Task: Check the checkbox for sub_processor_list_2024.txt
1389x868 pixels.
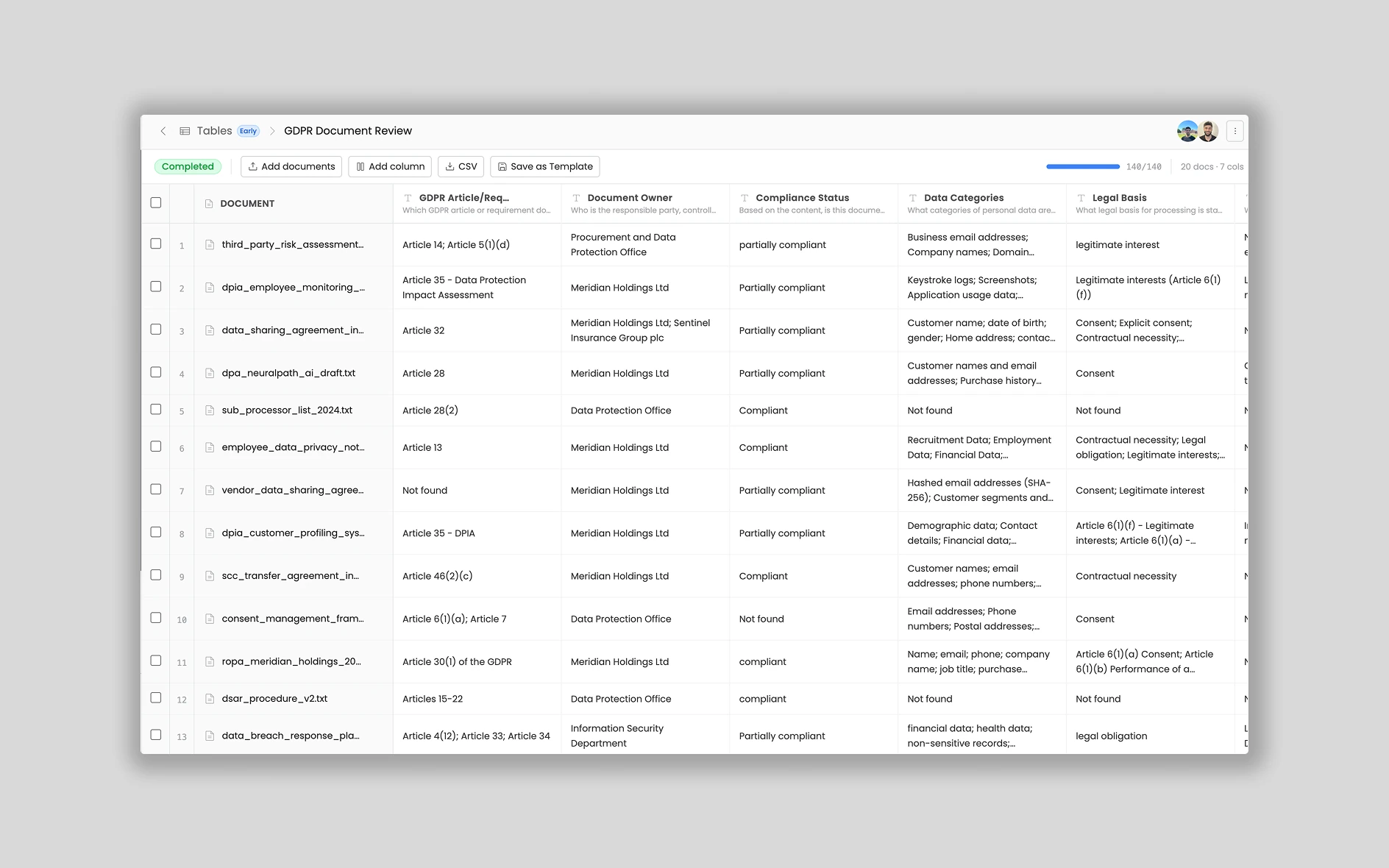Action: (x=155, y=410)
